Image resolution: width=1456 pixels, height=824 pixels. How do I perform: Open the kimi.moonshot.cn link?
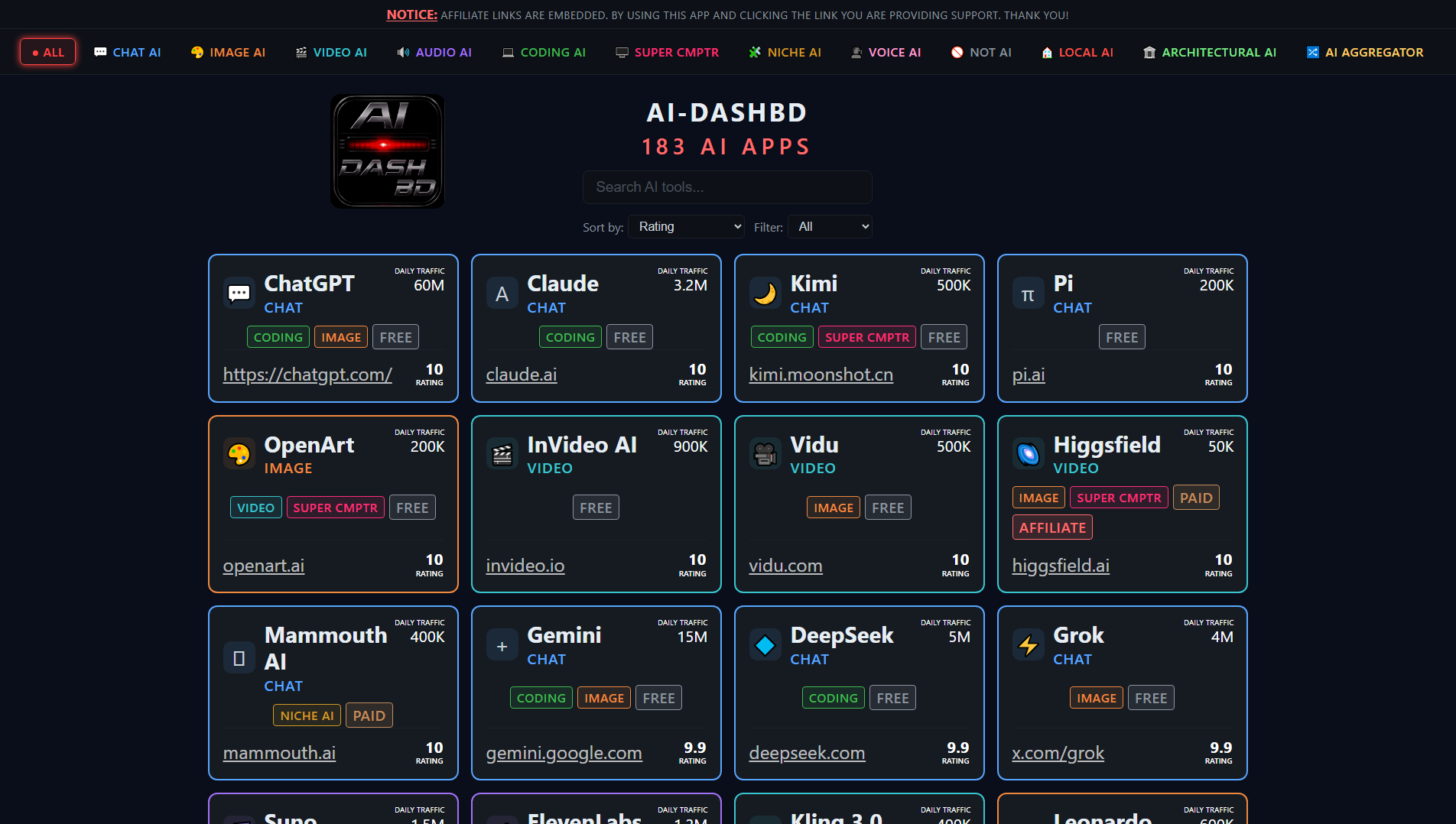click(x=821, y=375)
